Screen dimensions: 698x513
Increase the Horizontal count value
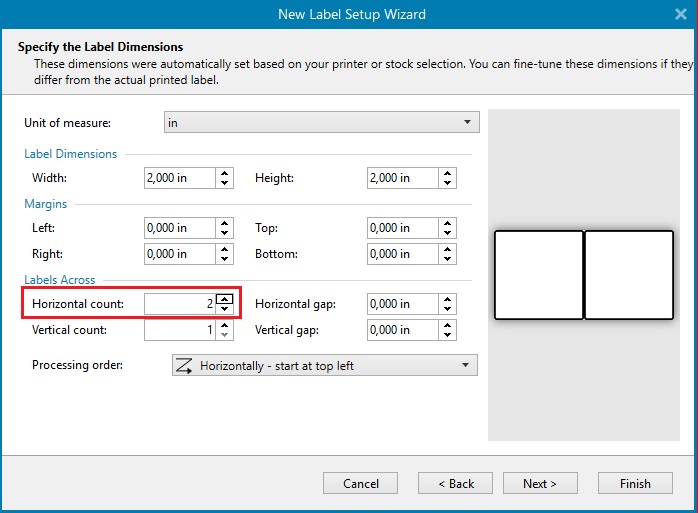(x=225, y=298)
